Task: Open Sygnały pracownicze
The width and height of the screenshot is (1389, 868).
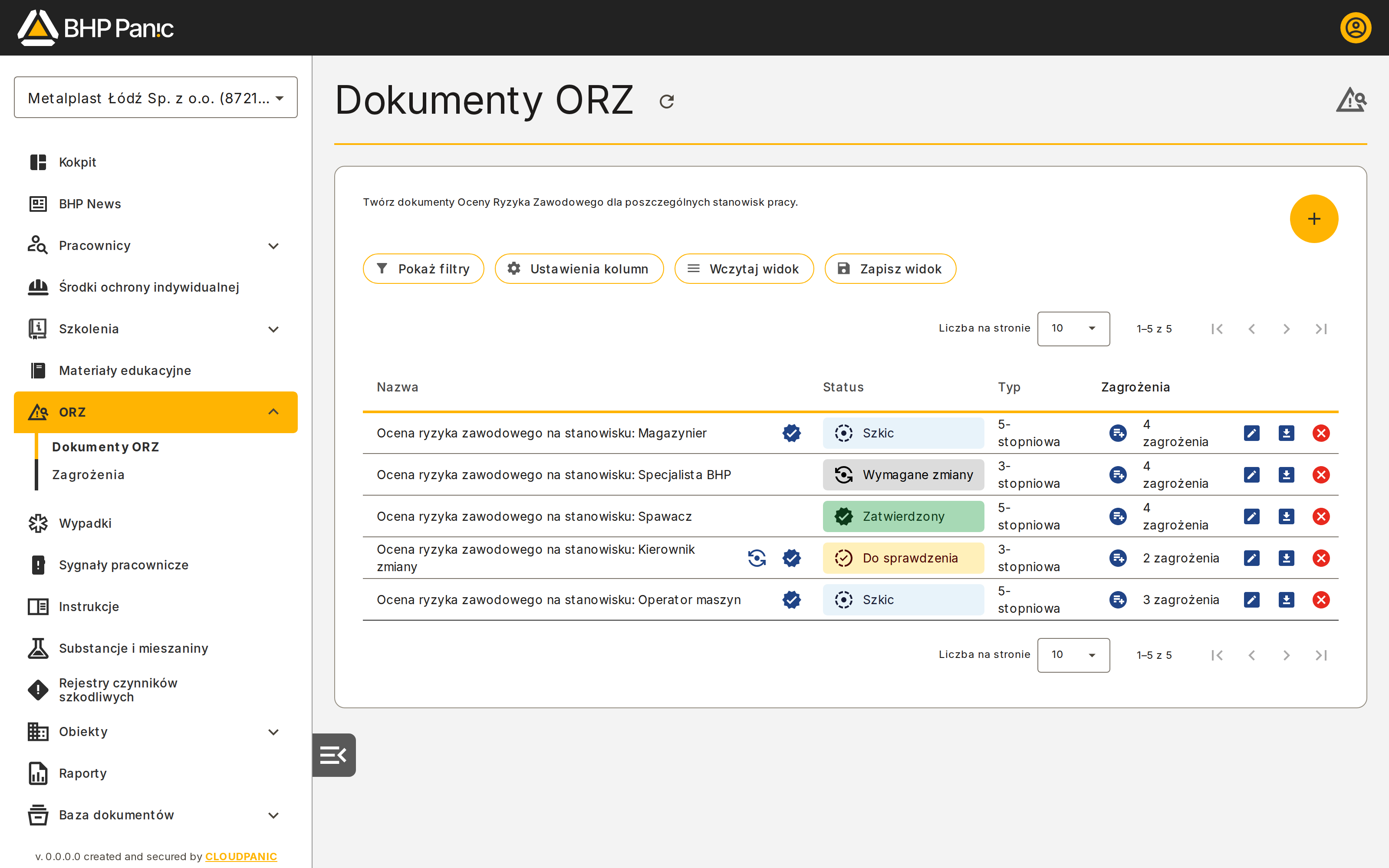Action: [x=155, y=565]
